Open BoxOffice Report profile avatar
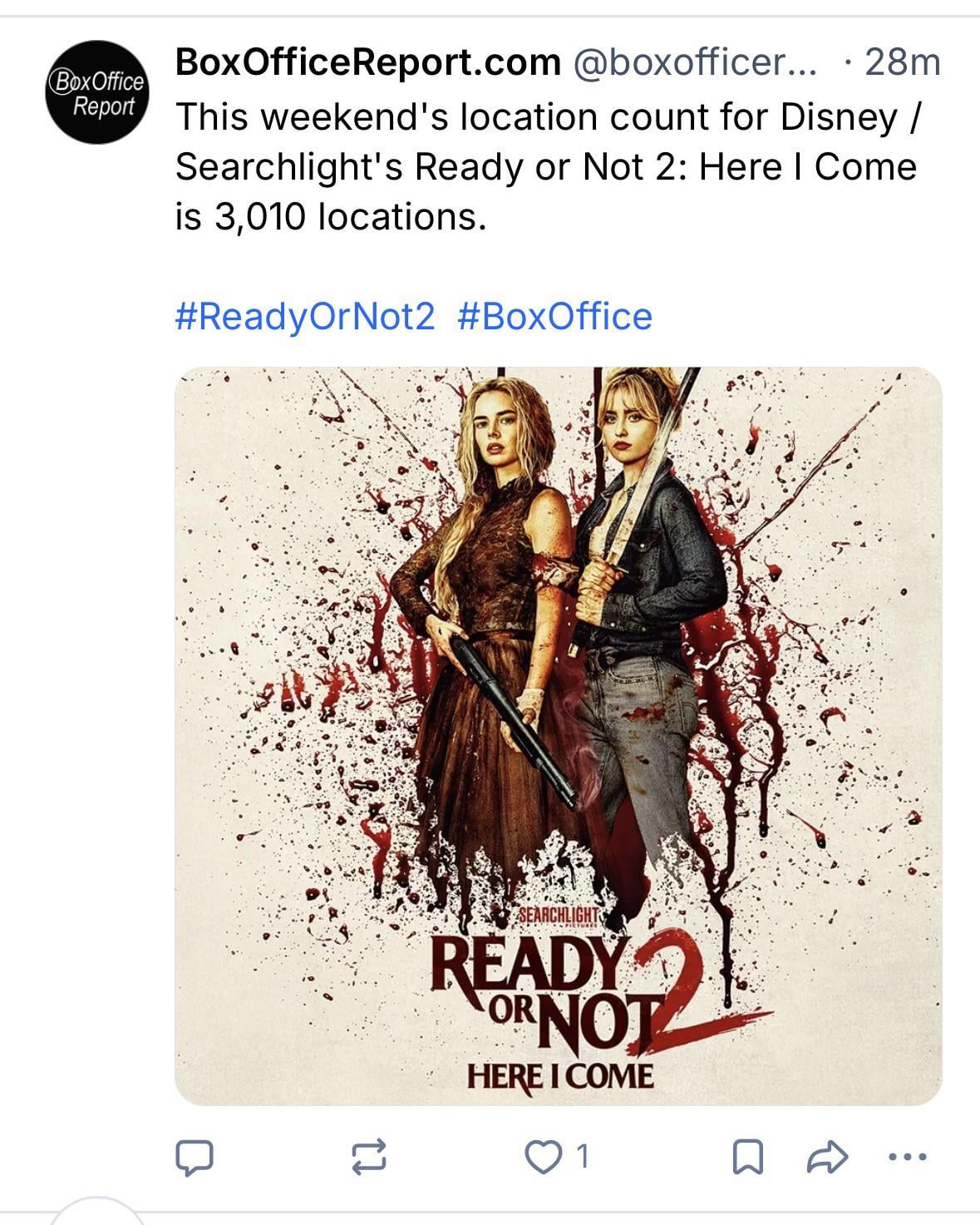 coord(97,92)
